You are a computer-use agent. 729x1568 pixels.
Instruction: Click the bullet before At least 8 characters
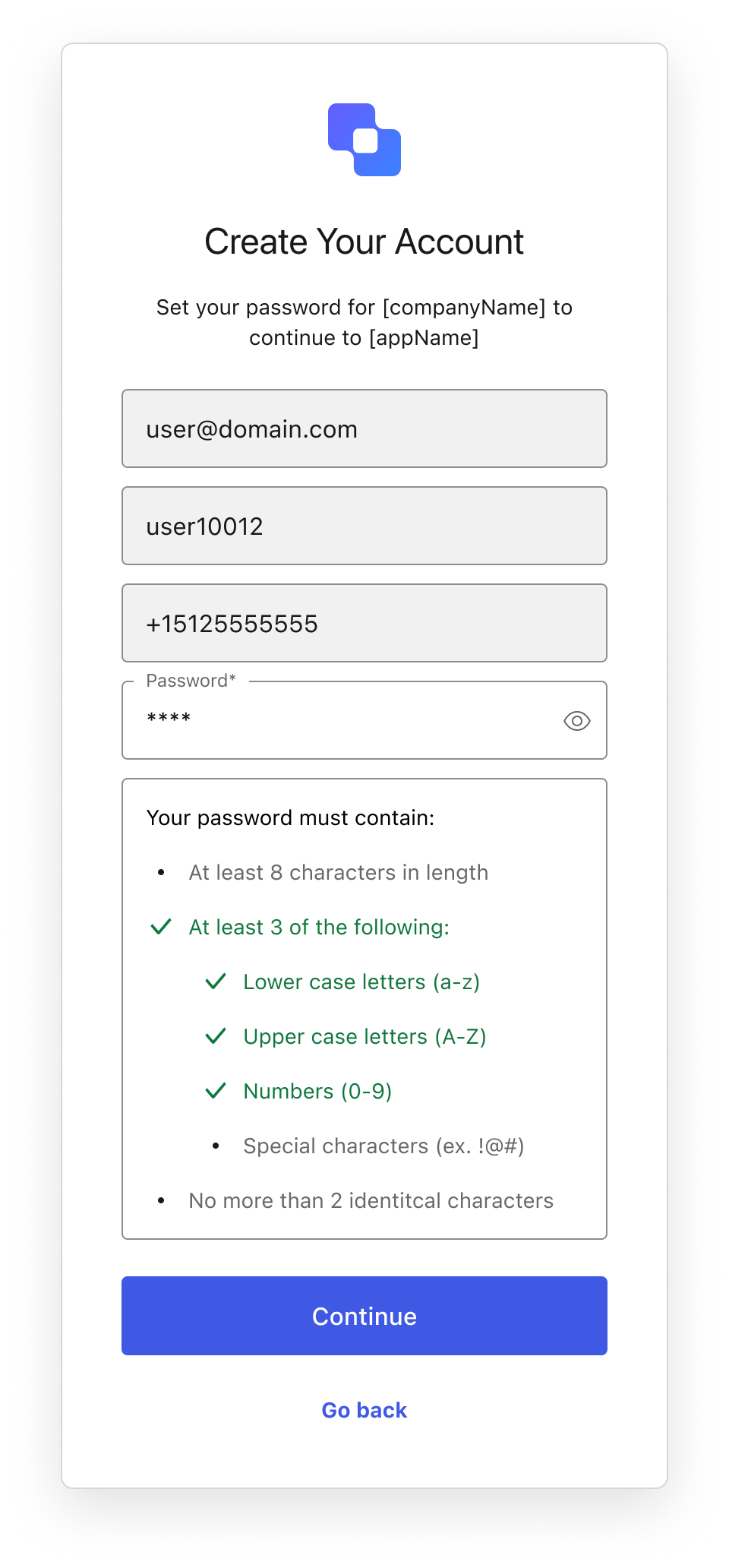coord(161,873)
